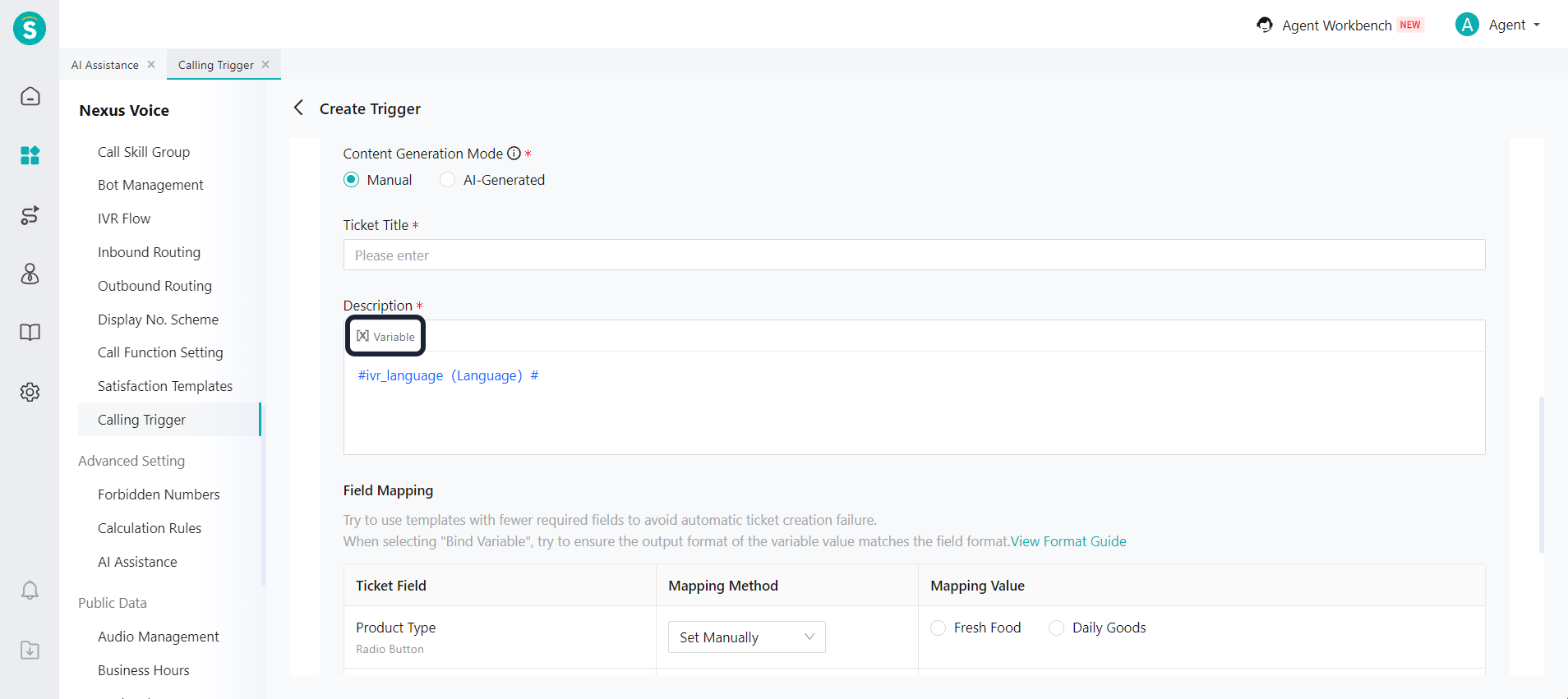This screenshot has width=1568, height=699.
Task: Click the Agent Workbench headset icon
Action: pyautogui.click(x=1265, y=25)
